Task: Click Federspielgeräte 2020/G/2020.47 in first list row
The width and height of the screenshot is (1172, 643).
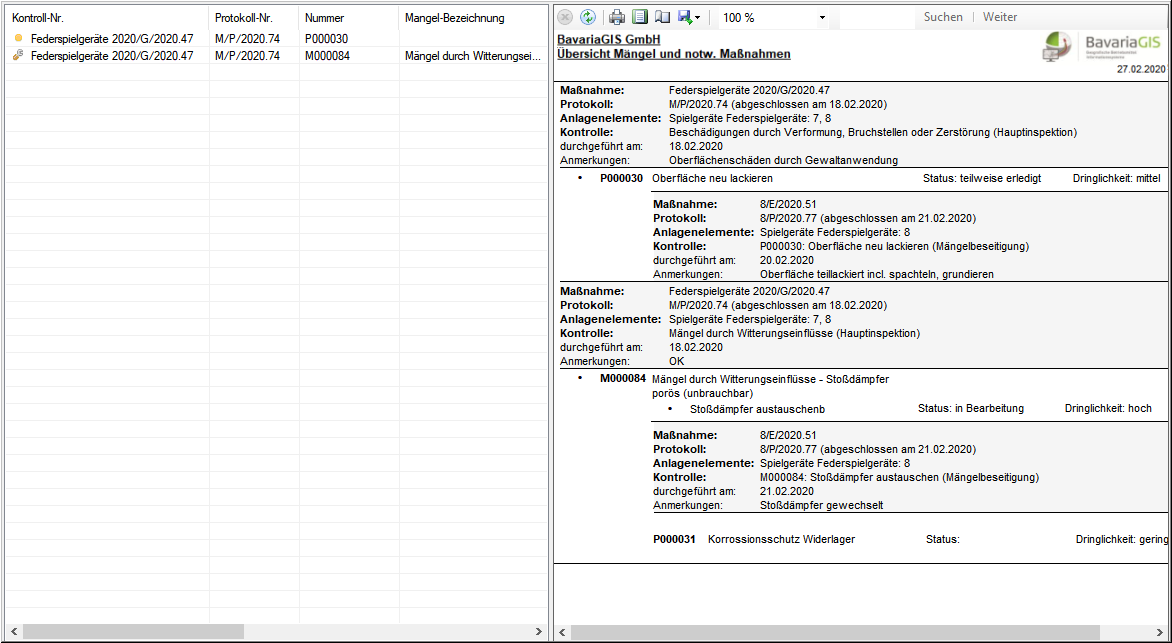Action: click(x=112, y=38)
